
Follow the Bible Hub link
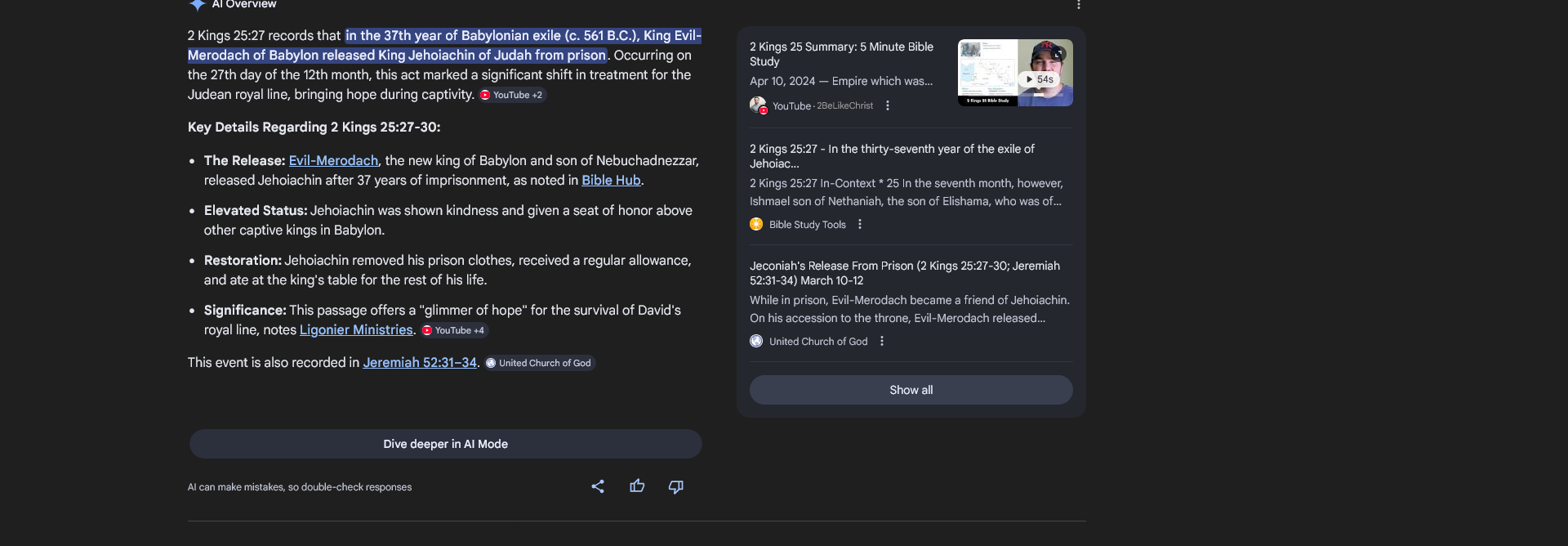611,180
